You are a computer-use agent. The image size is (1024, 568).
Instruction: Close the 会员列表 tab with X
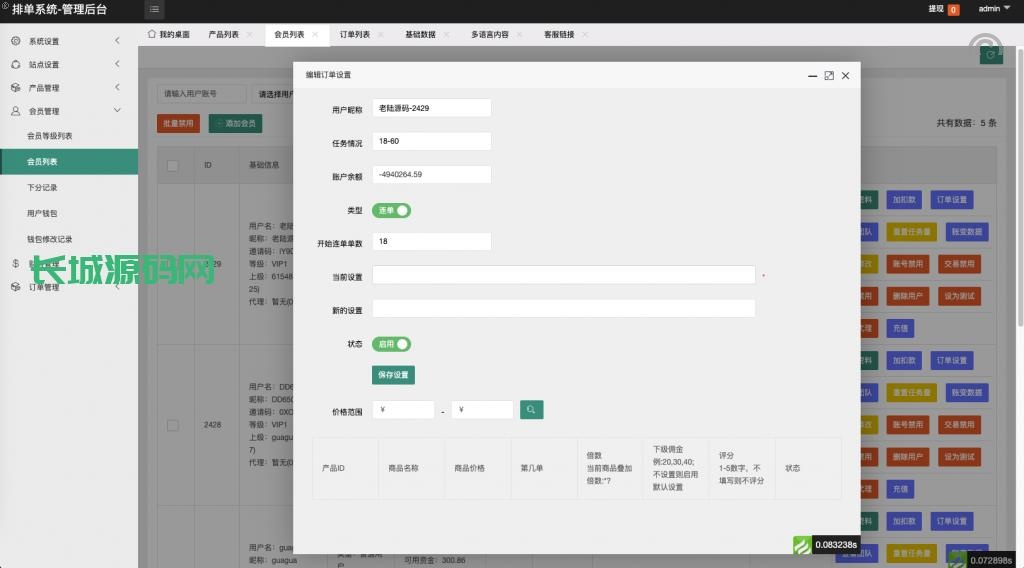315,35
